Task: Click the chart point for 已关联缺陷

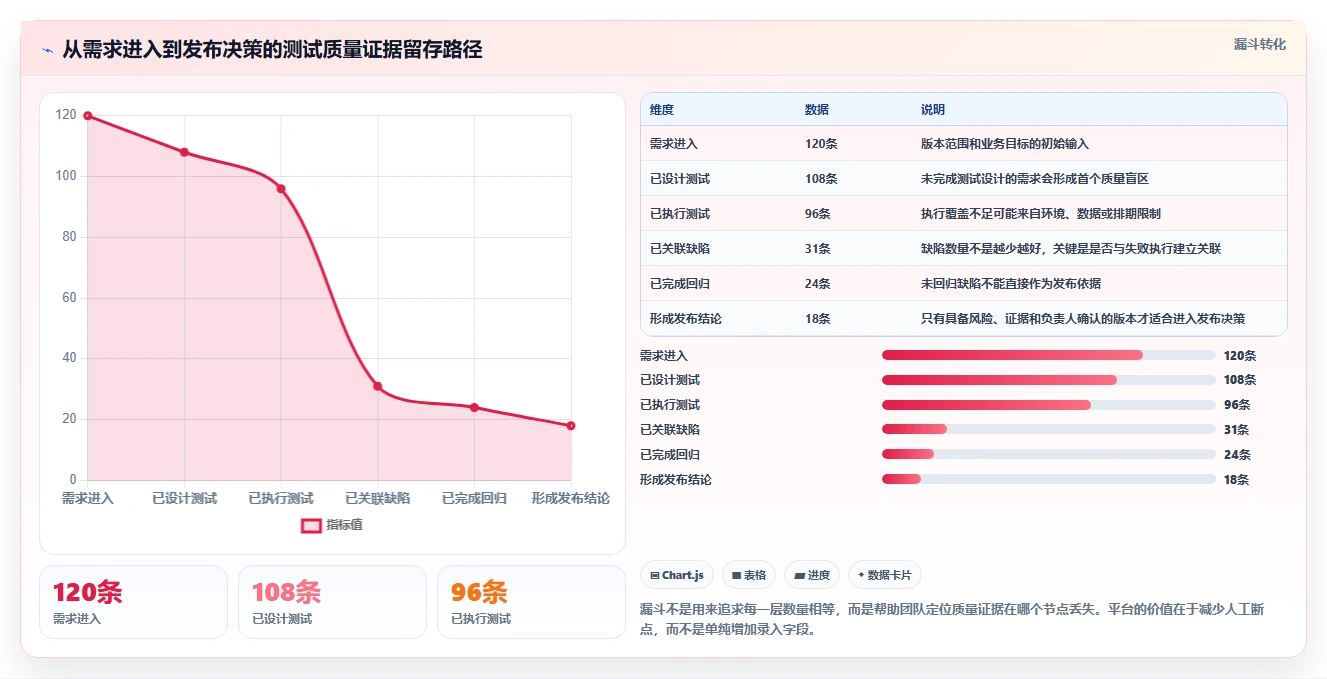Action: tap(378, 386)
